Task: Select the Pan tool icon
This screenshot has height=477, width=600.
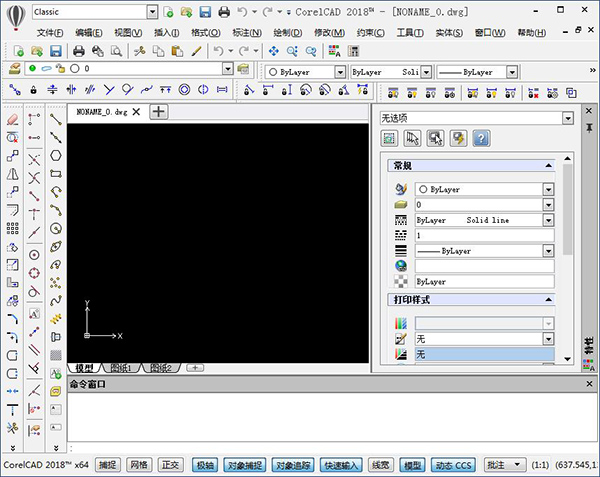Action: [x=274, y=51]
